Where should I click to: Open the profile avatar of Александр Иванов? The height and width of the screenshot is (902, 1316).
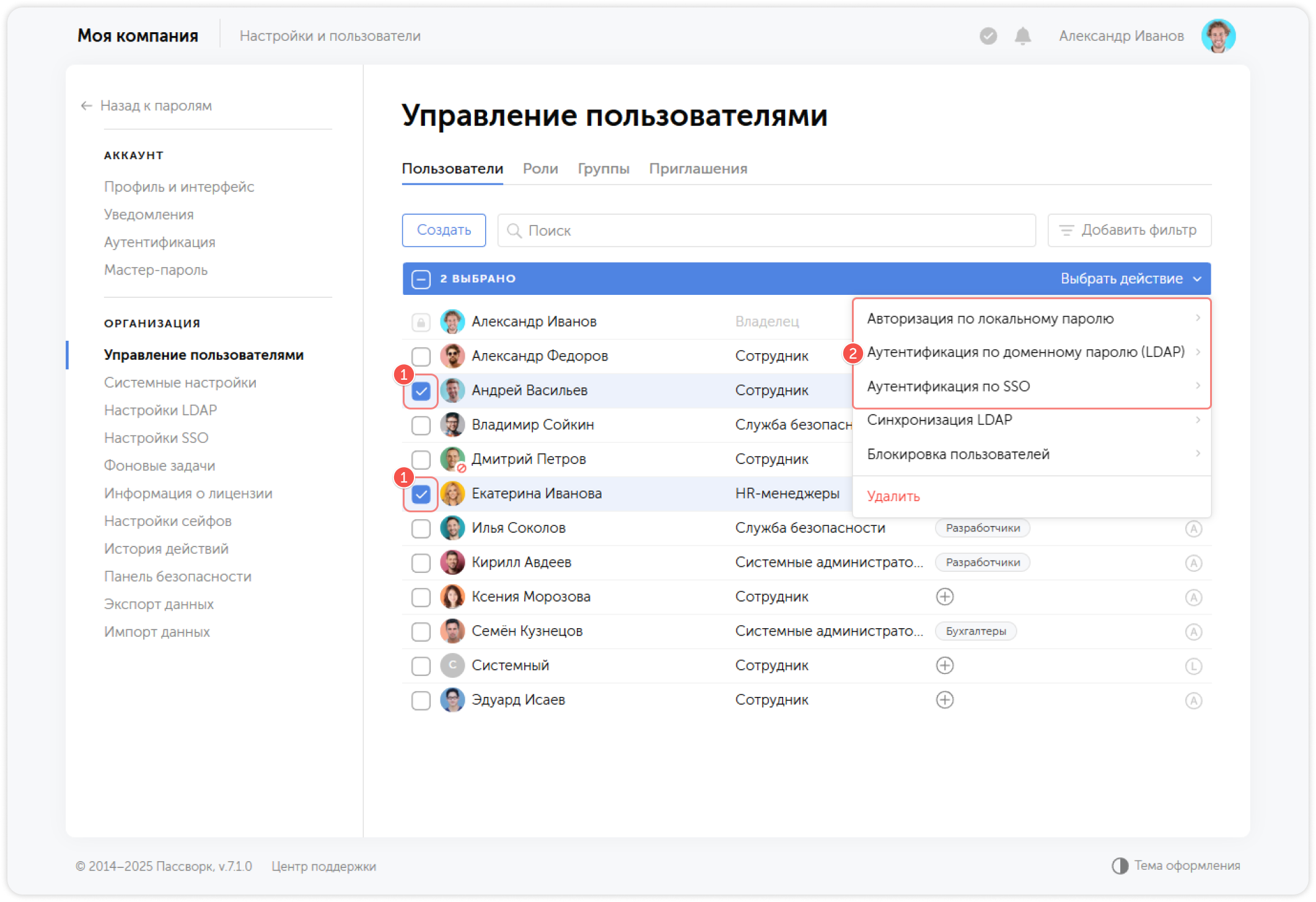point(1219,35)
